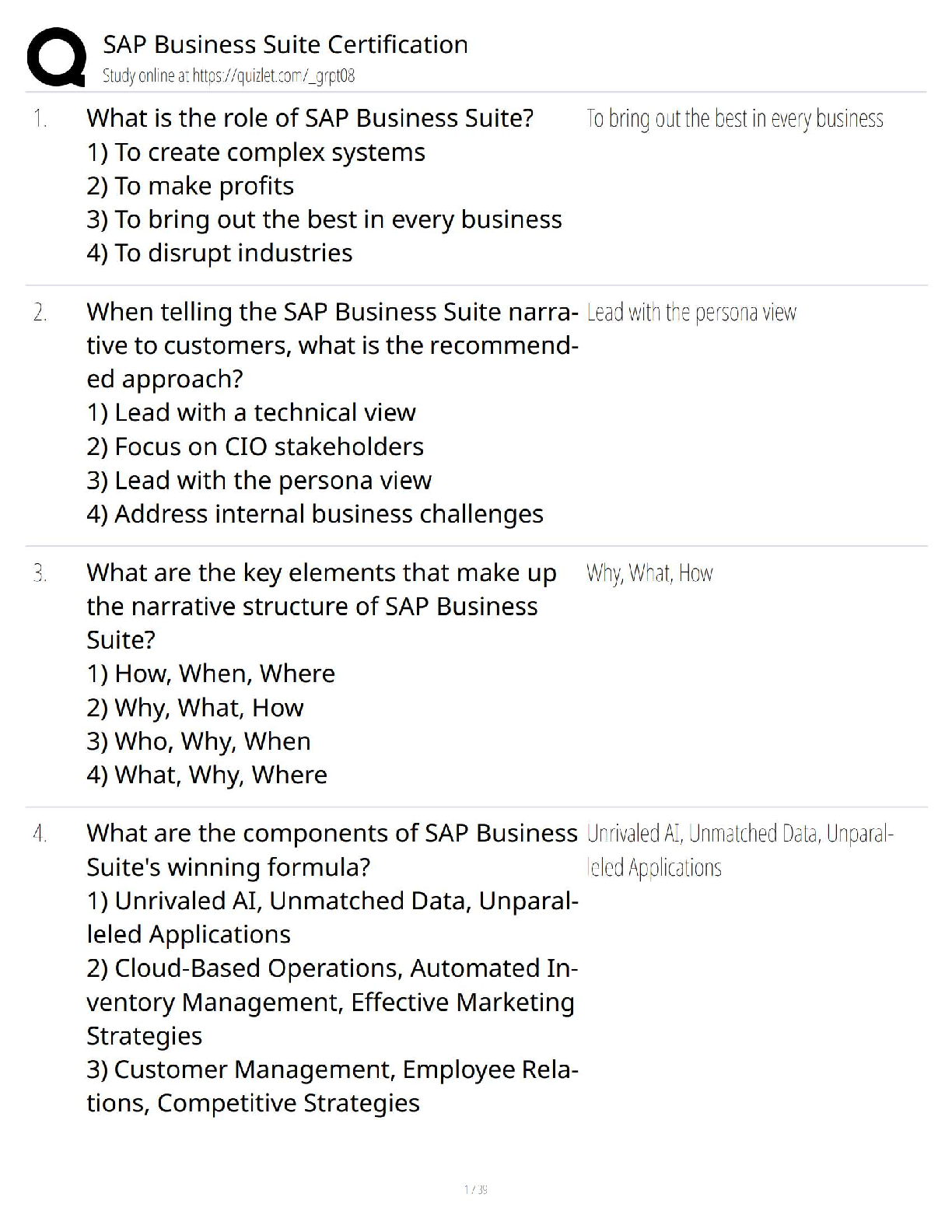Click the Quizlet Q logo icon
Screen dimensions: 952x1232
pyautogui.click(x=56, y=57)
